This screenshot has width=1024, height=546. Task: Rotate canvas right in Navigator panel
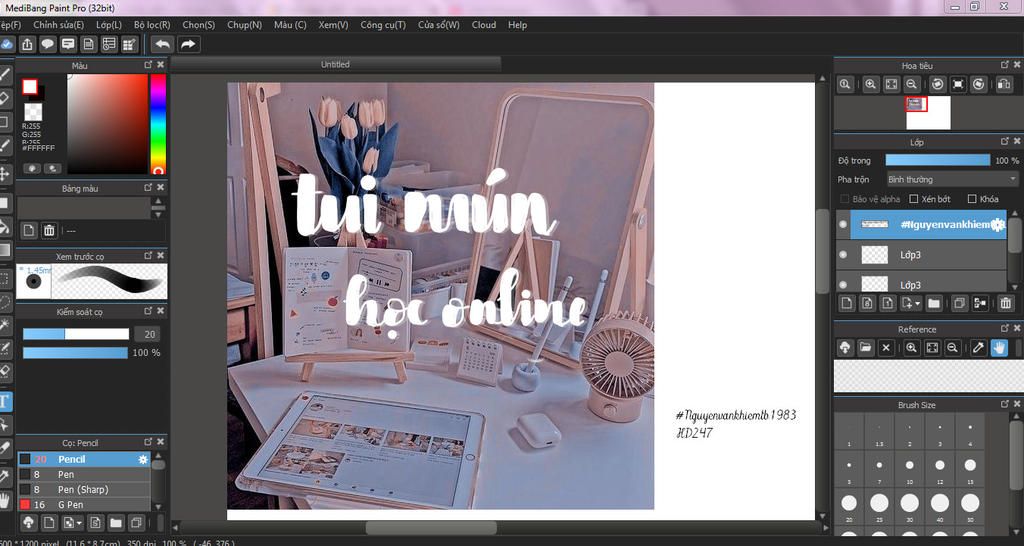978,84
